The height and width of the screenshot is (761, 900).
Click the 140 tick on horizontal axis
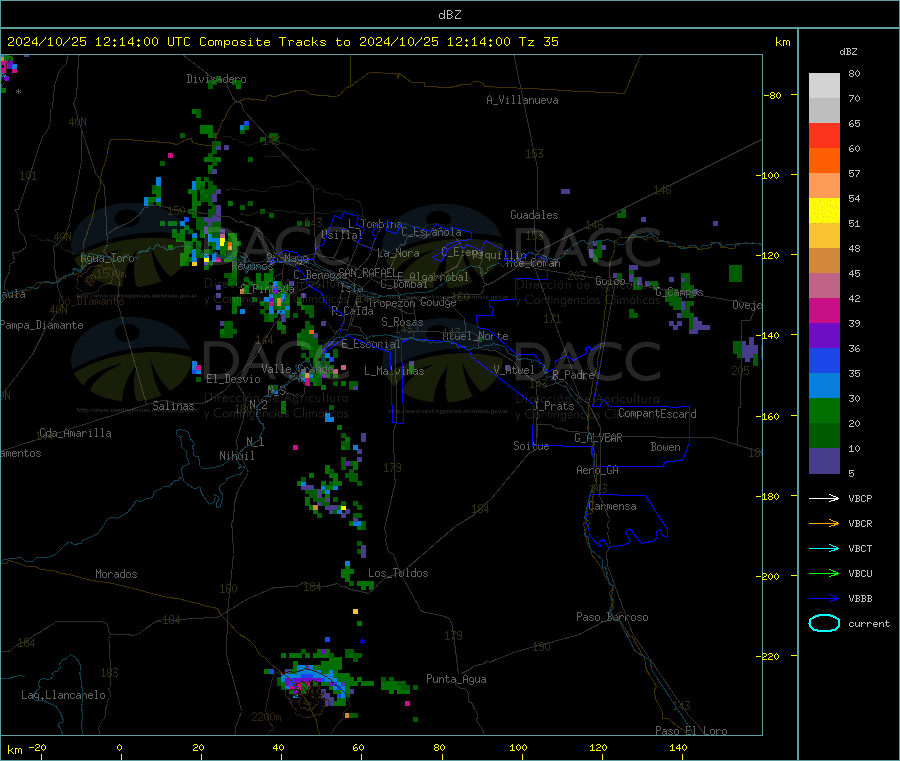coord(678,747)
